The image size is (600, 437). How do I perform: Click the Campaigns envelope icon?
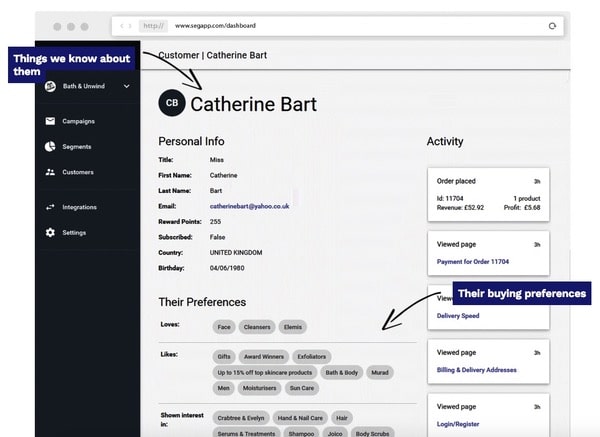point(50,122)
